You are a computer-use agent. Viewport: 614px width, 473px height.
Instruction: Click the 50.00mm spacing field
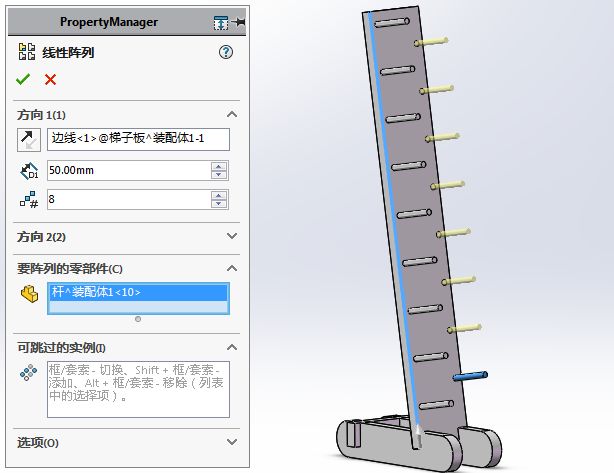coord(129,170)
